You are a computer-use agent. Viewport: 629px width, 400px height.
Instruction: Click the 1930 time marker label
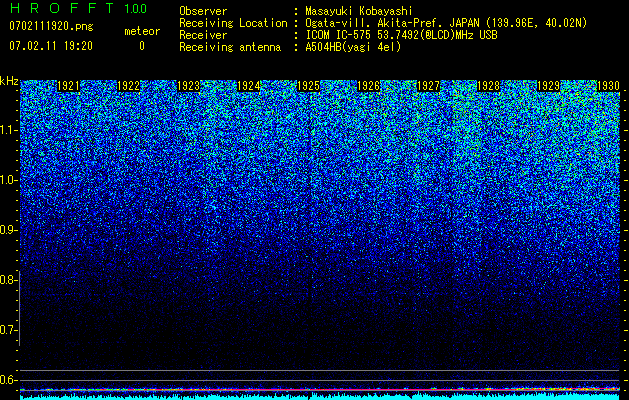609,86
